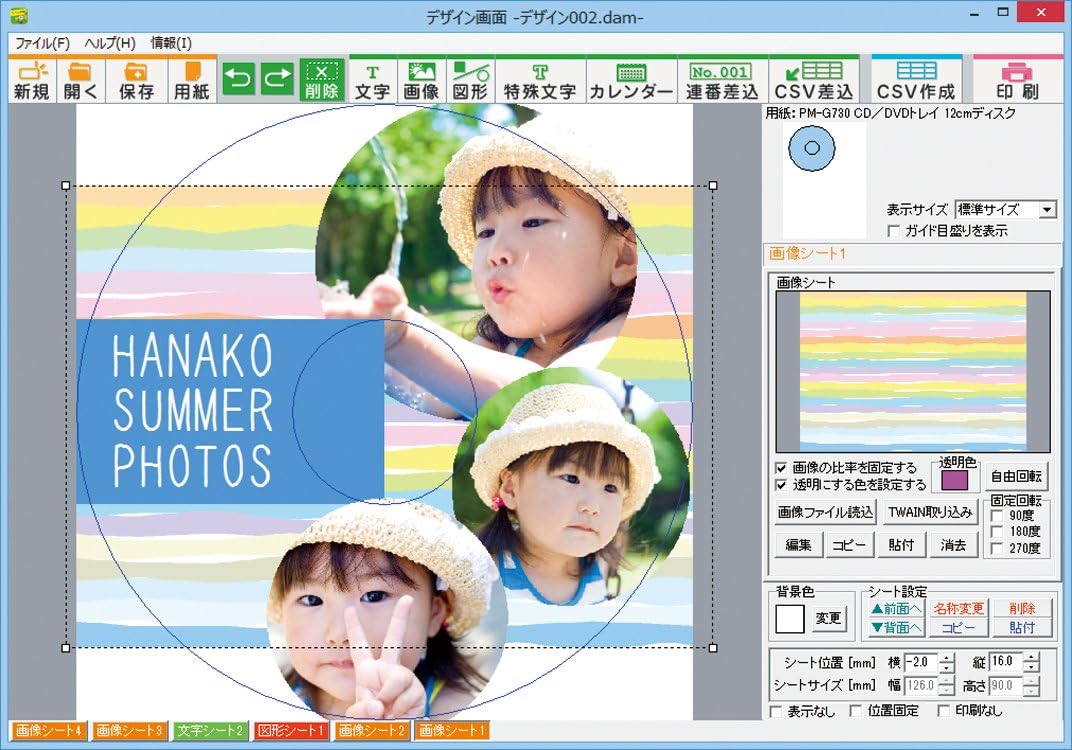Screen dimensions: 1072x750
Task: Check the 90度 fixed rotation box
Action: point(997,515)
